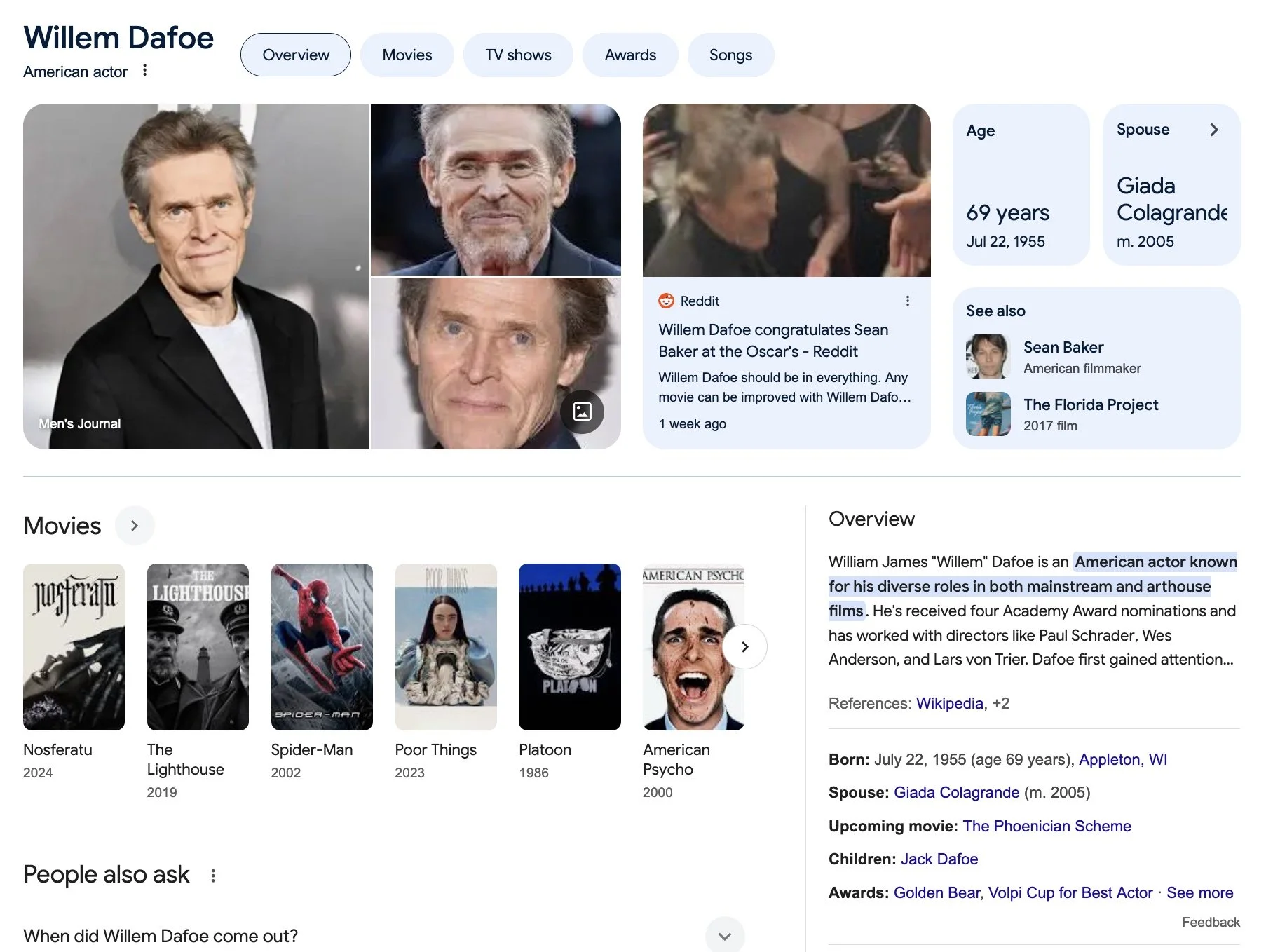Viewport: 1266px width, 952px height.
Task: Open the three-dot menu beside American actor
Action: 144,70
